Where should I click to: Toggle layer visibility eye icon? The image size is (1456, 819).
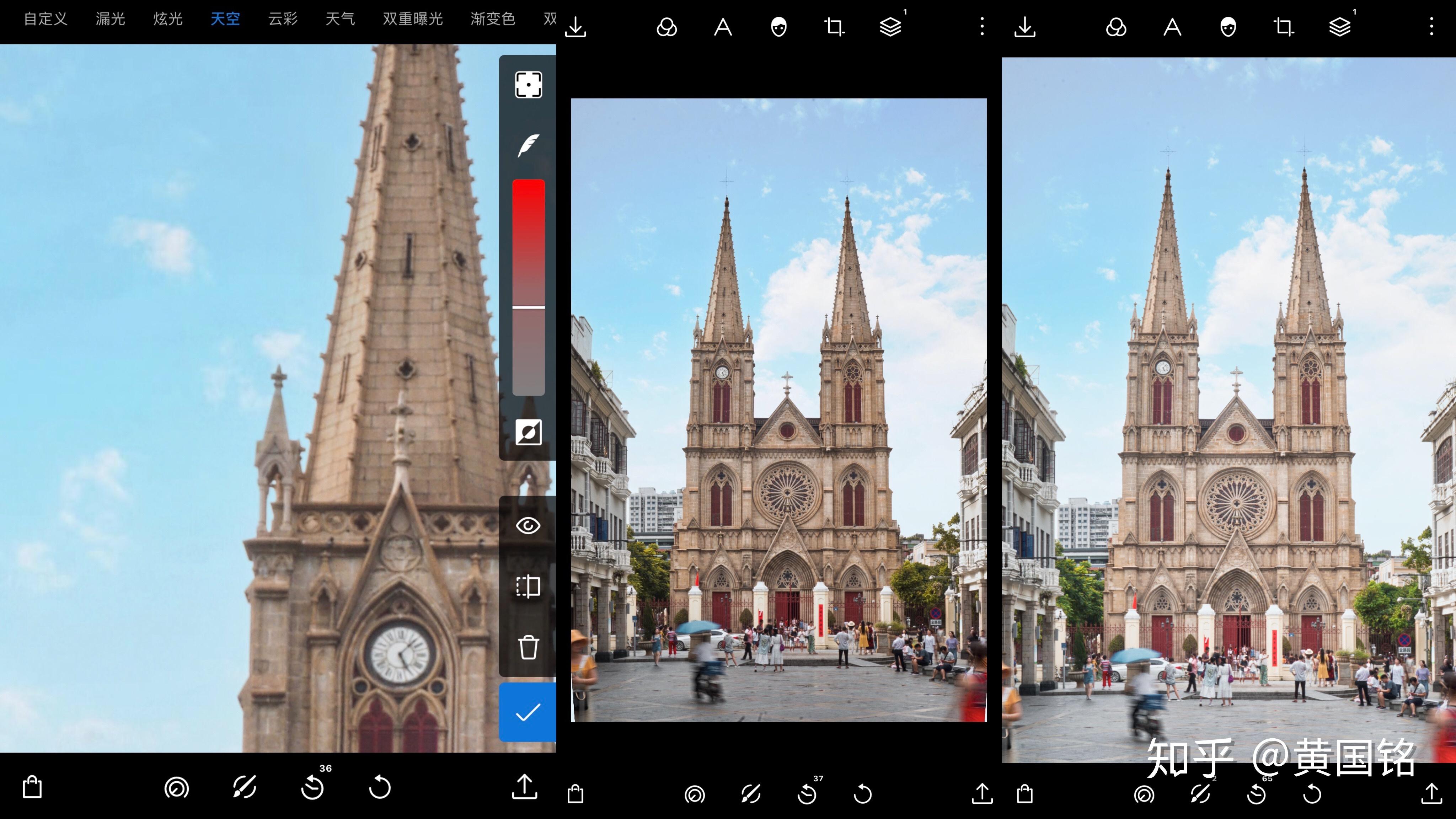coord(529,526)
